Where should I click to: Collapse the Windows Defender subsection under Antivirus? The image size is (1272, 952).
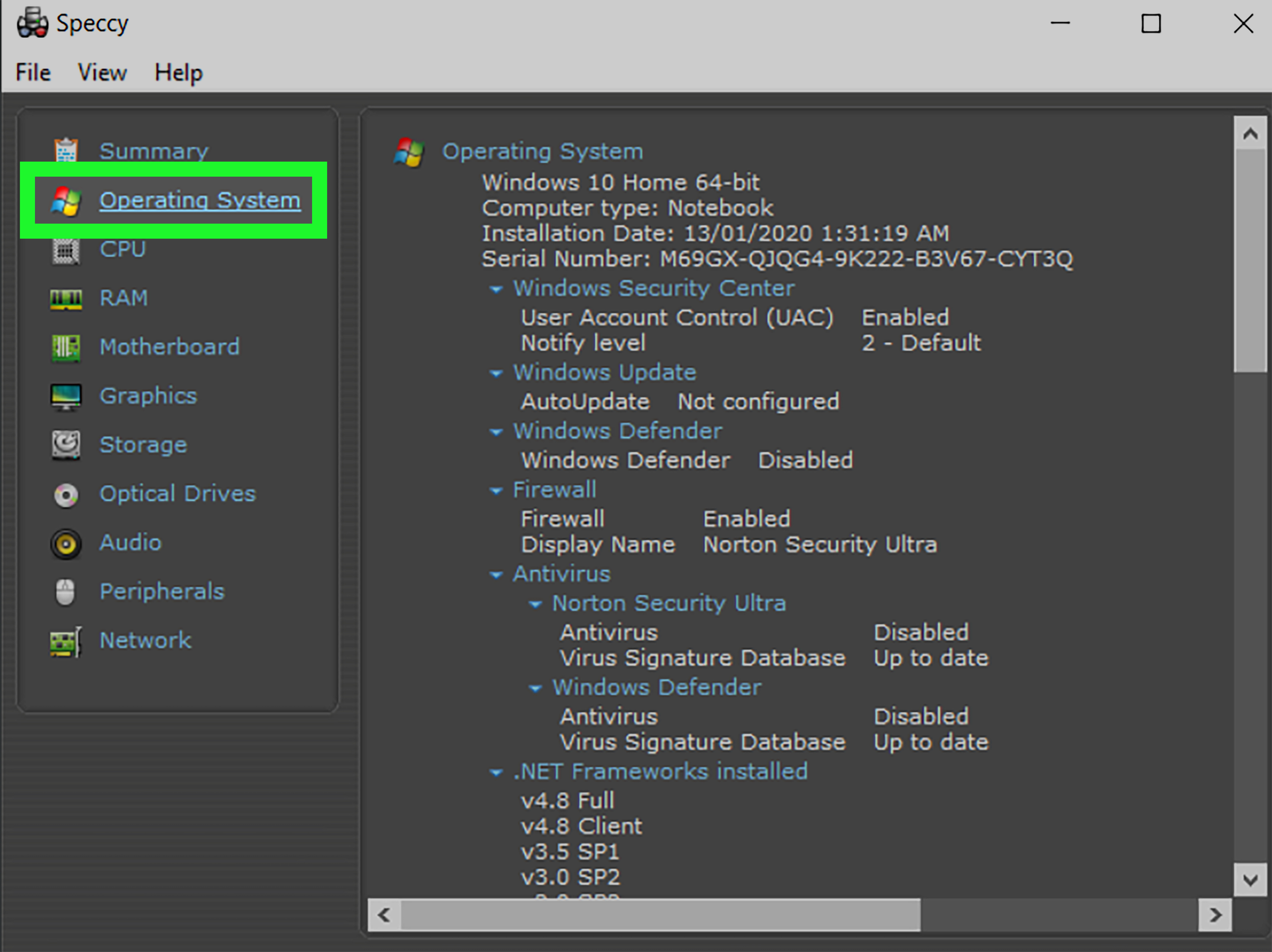pos(535,688)
